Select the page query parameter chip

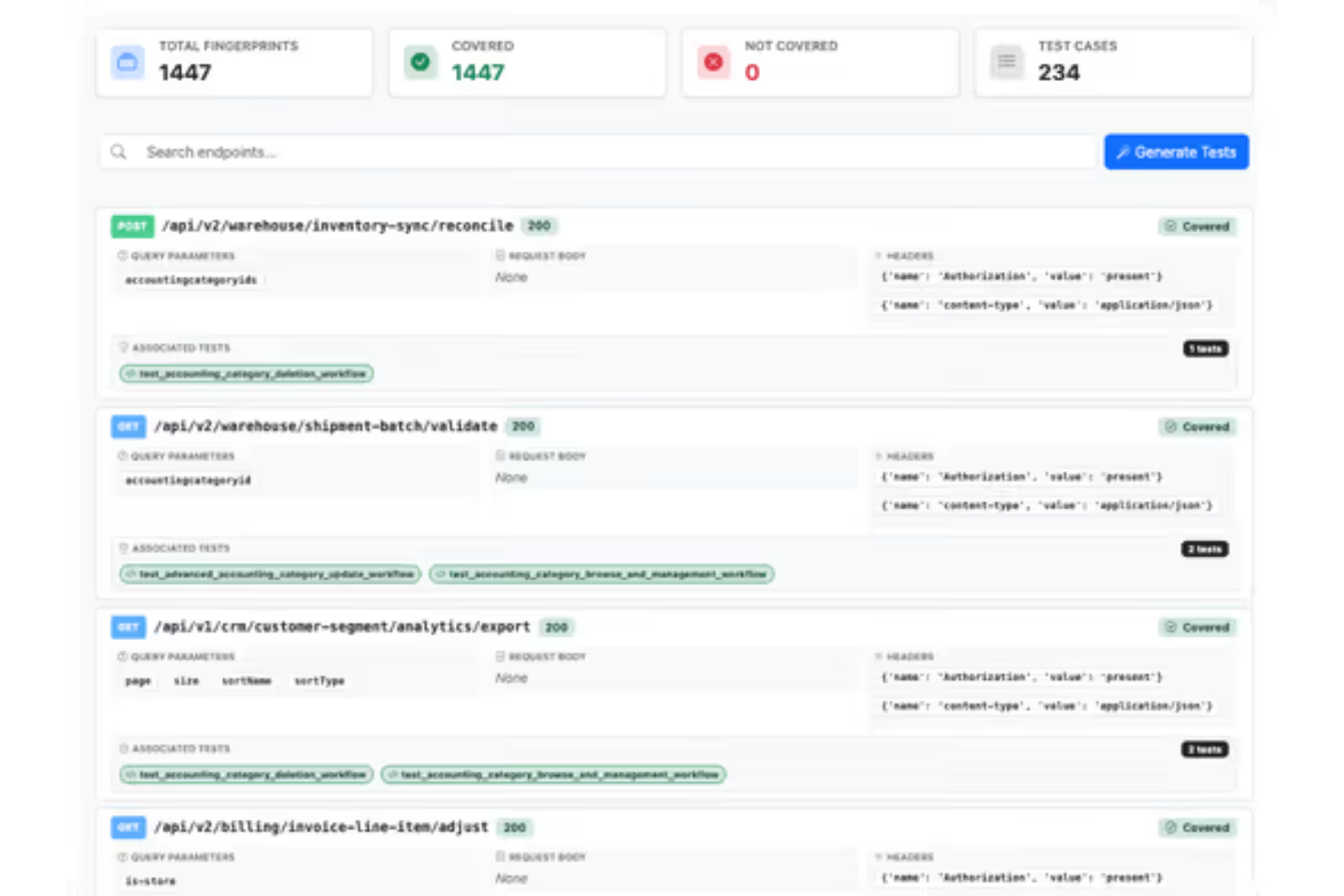137,680
